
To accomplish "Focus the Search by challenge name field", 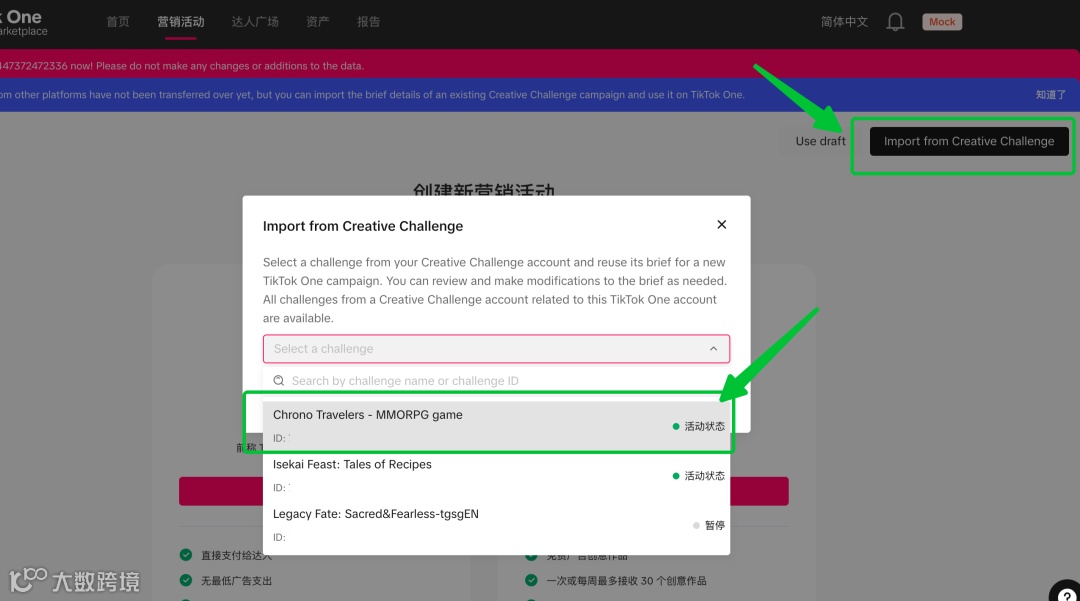I will pyautogui.click(x=496, y=381).
